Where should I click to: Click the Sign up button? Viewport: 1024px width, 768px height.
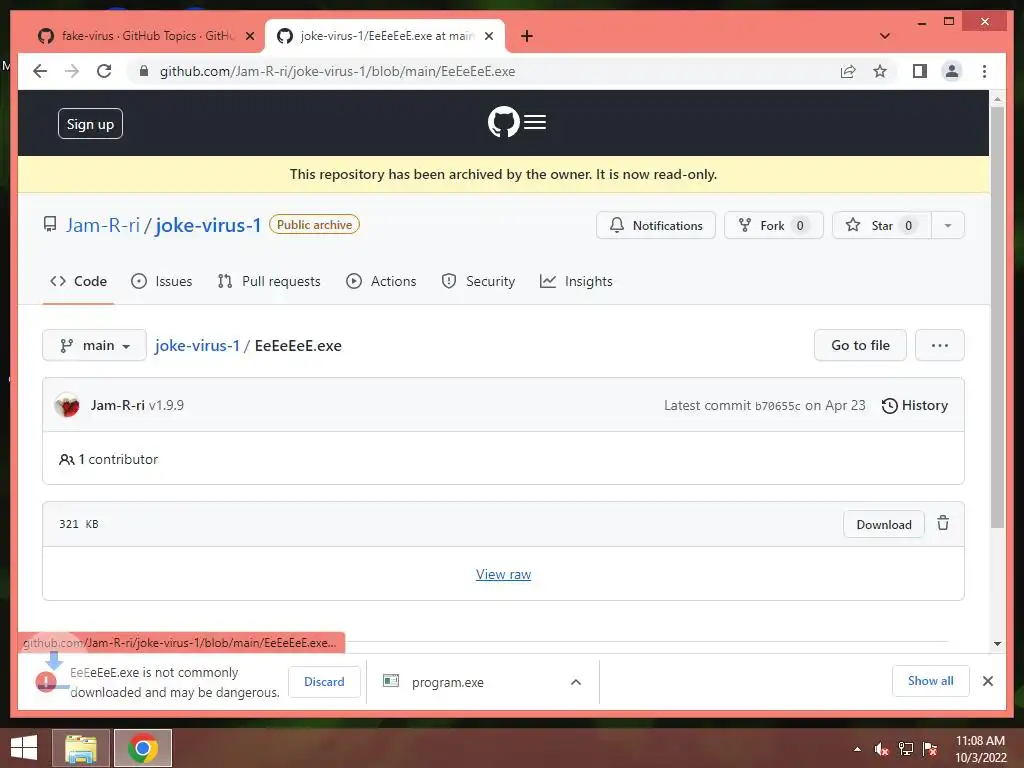click(x=90, y=123)
